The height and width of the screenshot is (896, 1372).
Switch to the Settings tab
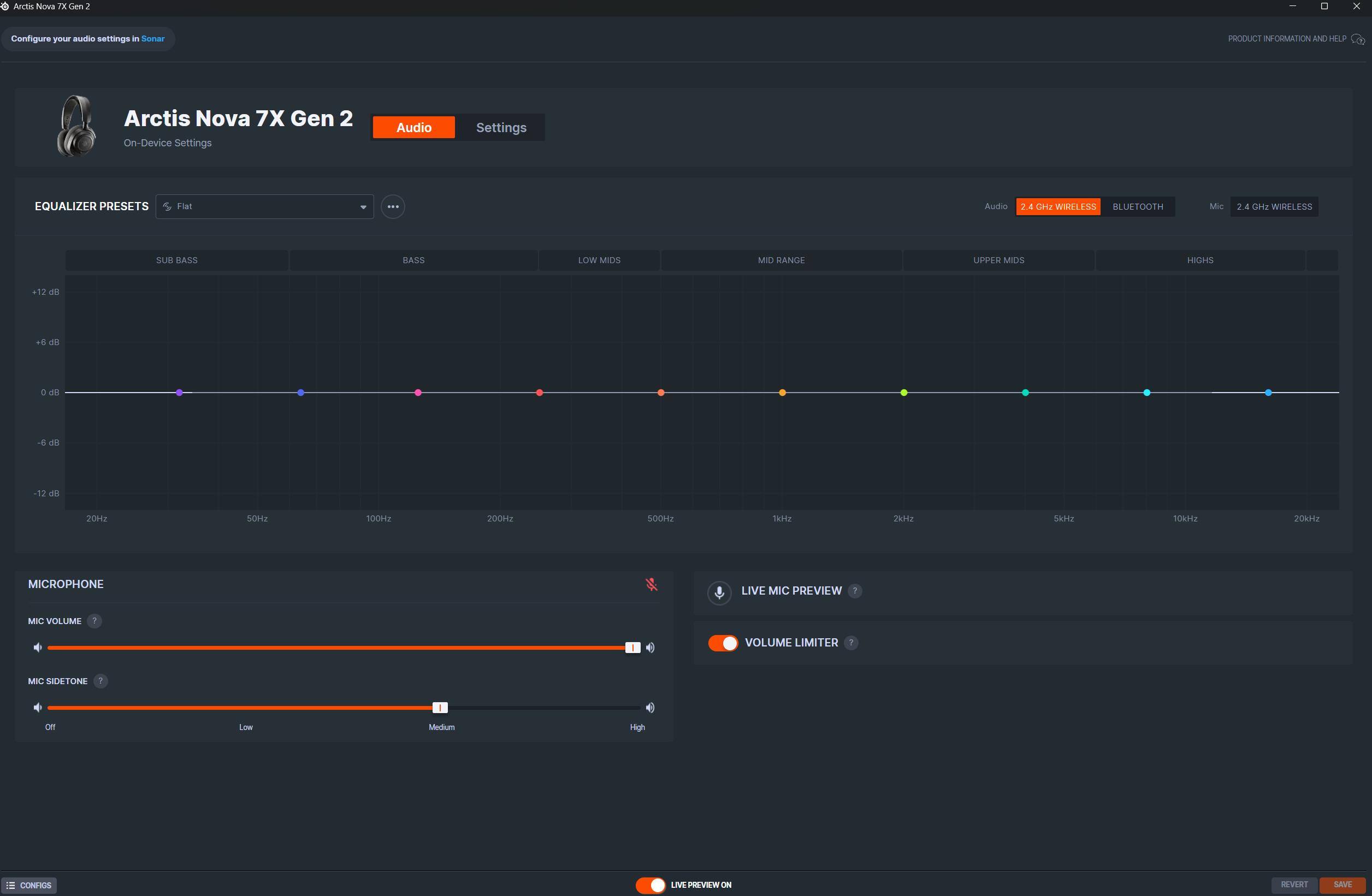pos(500,127)
